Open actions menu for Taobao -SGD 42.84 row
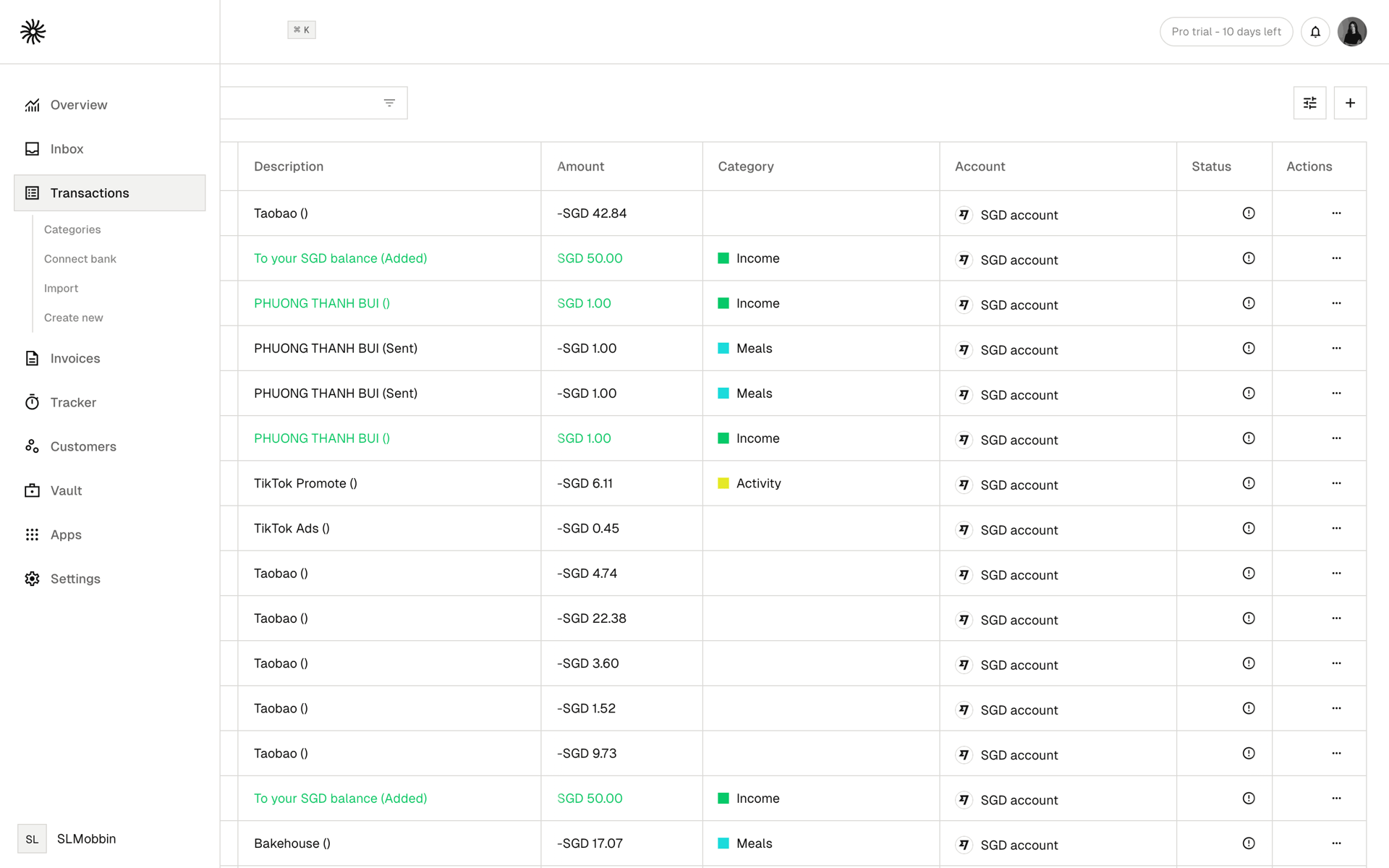 coord(1336,213)
